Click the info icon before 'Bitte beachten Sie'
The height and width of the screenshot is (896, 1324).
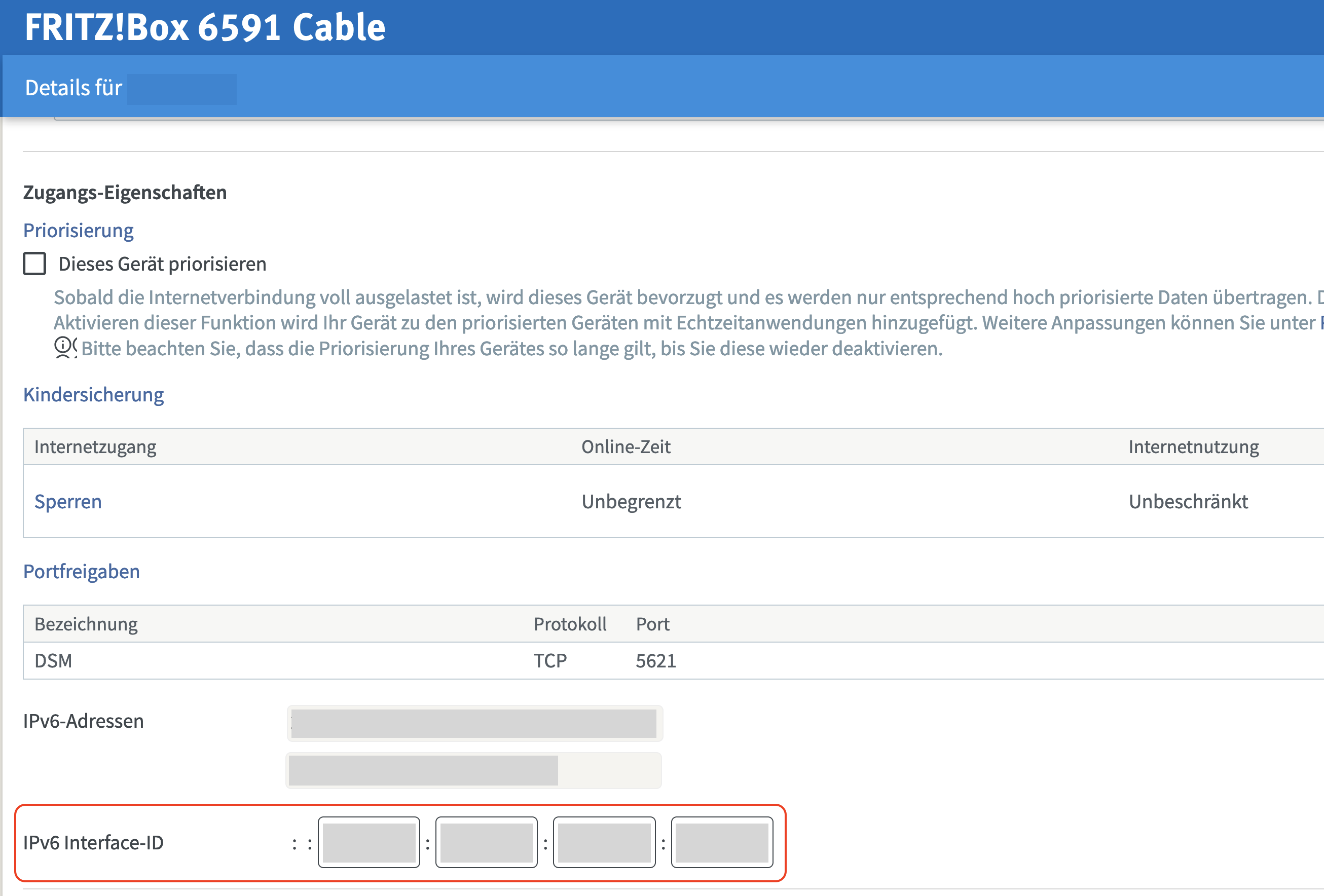(x=63, y=345)
